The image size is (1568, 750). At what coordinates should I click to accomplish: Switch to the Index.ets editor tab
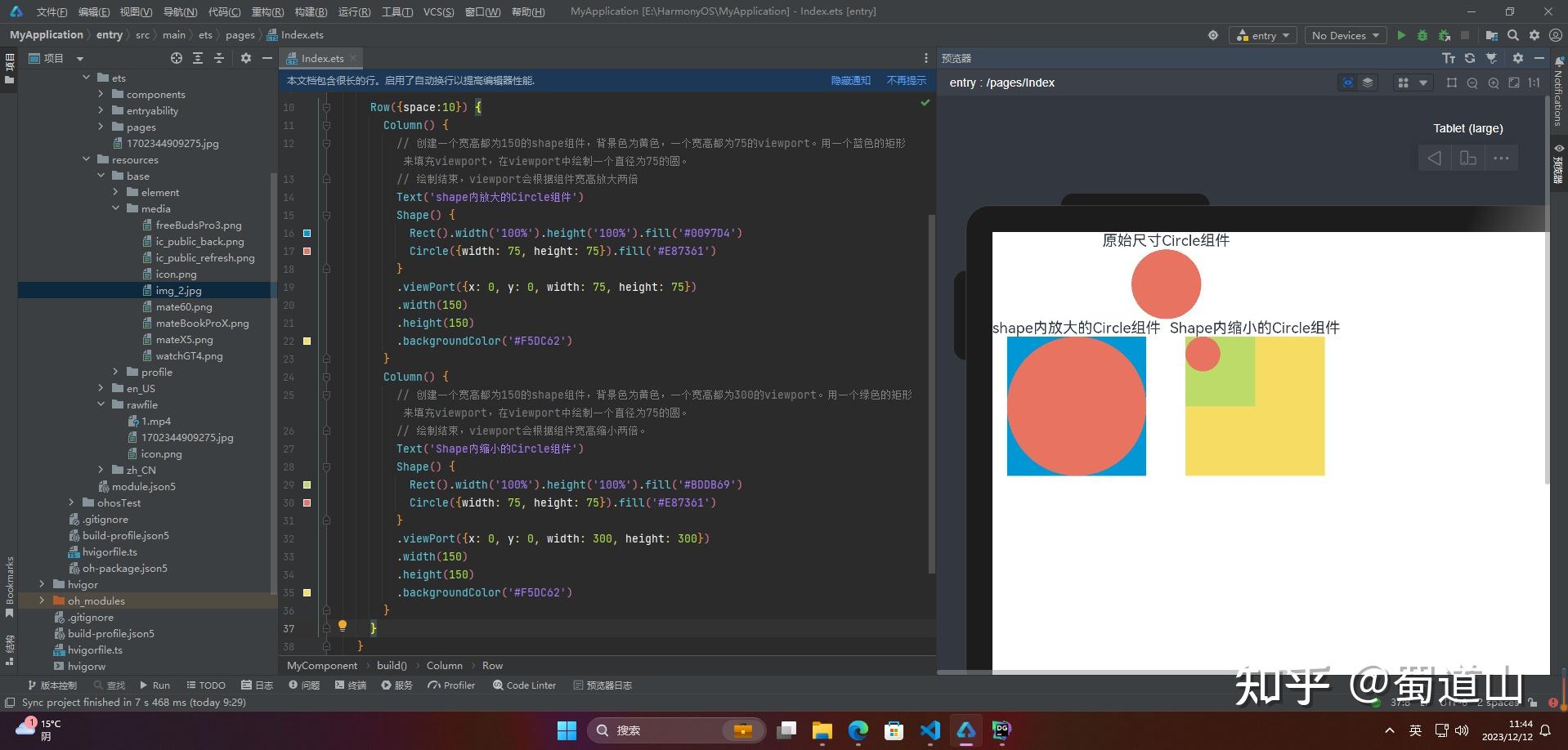click(321, 58)
